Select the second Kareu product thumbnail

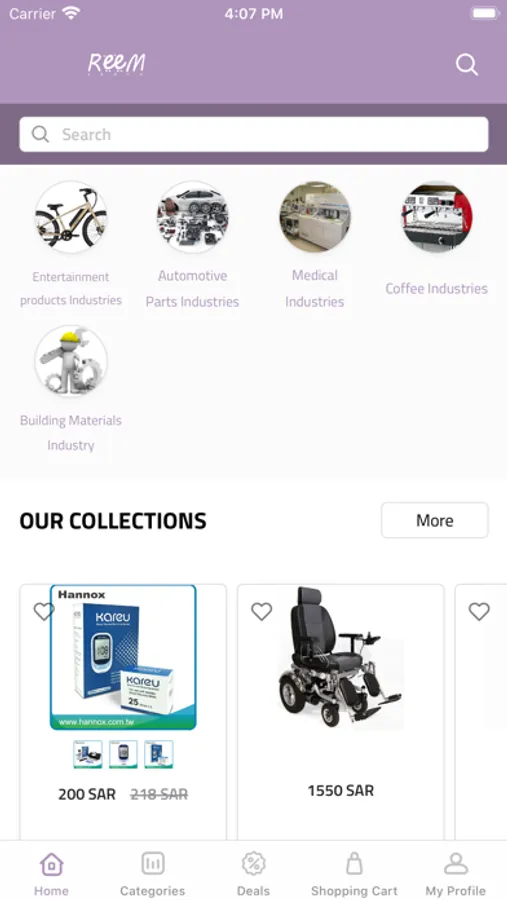coord(123,754)
